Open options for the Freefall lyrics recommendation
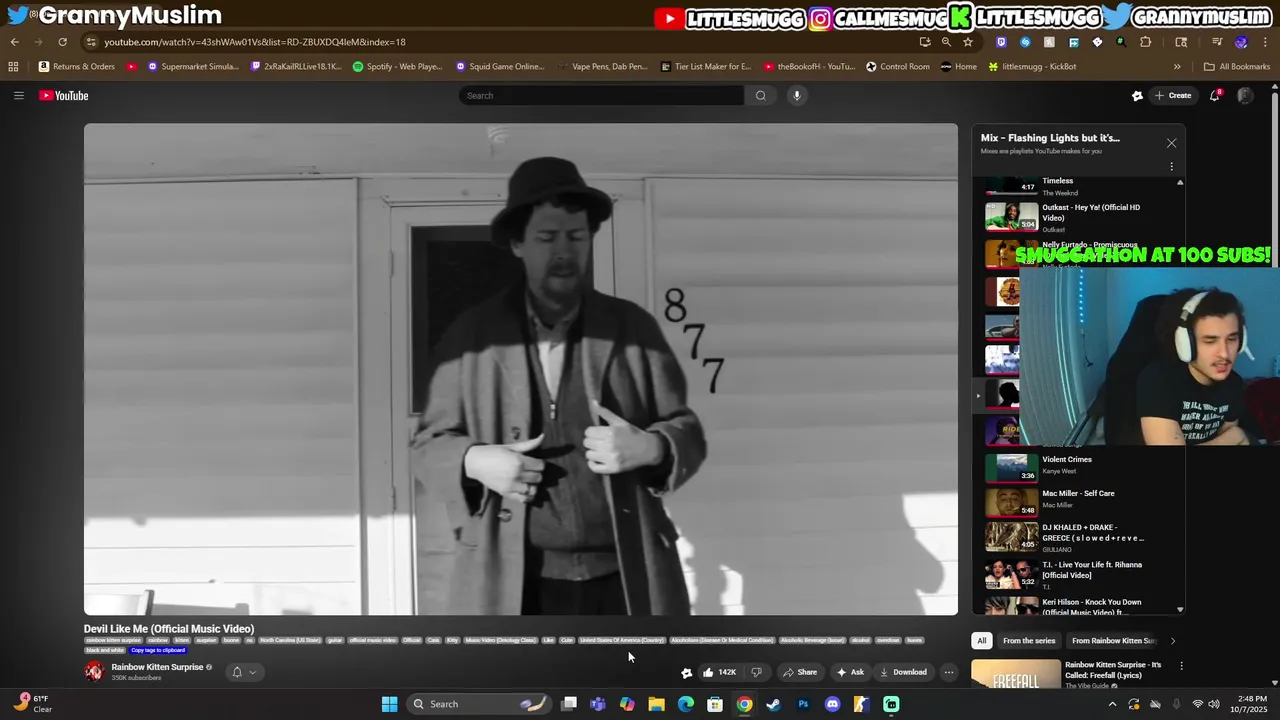 (1181, 666)
